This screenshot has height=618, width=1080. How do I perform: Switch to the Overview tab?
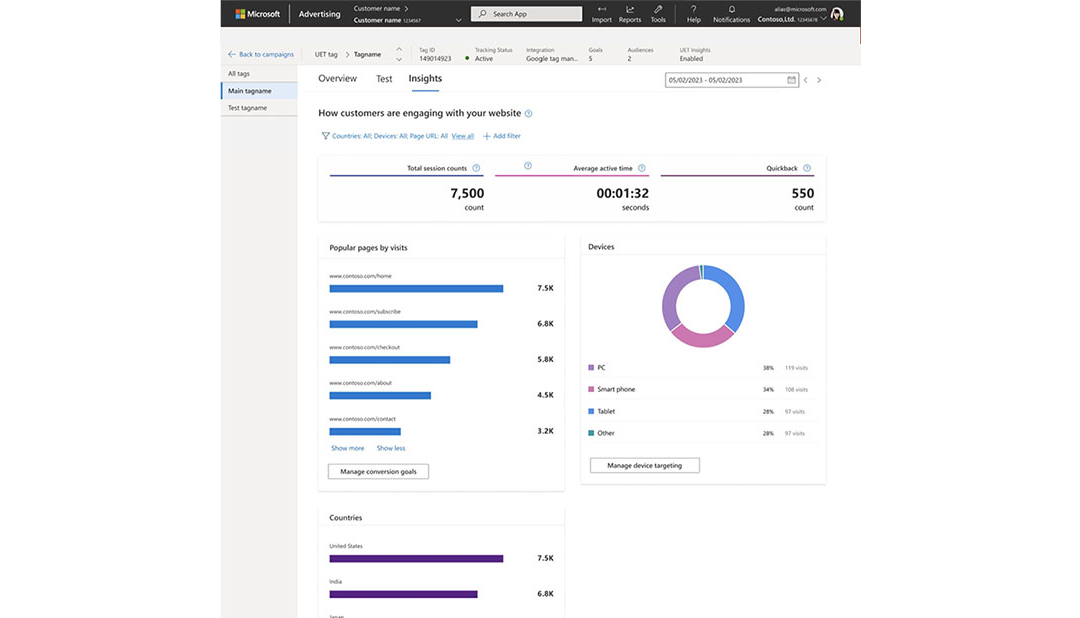coord(337,79)
